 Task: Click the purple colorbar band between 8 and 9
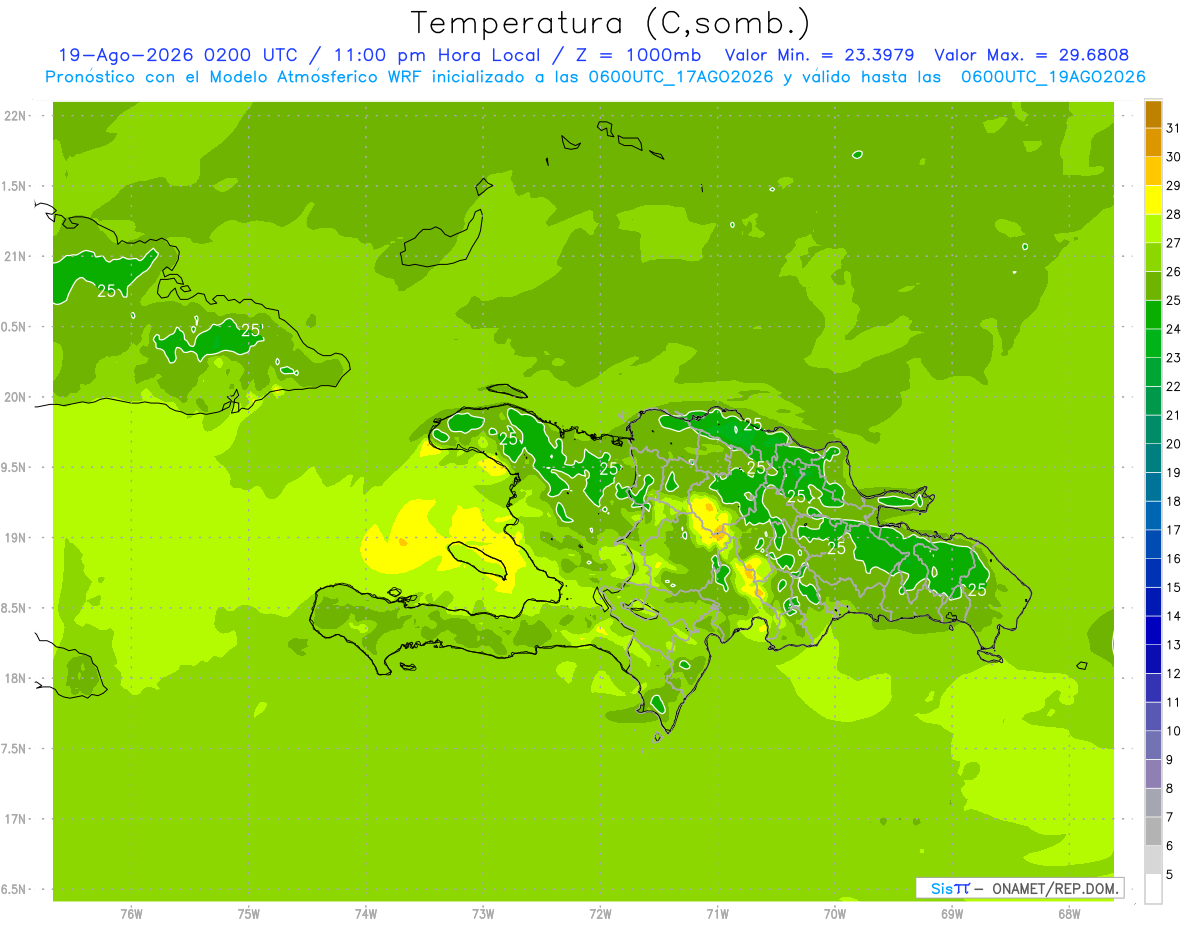tap(1153, 774)
